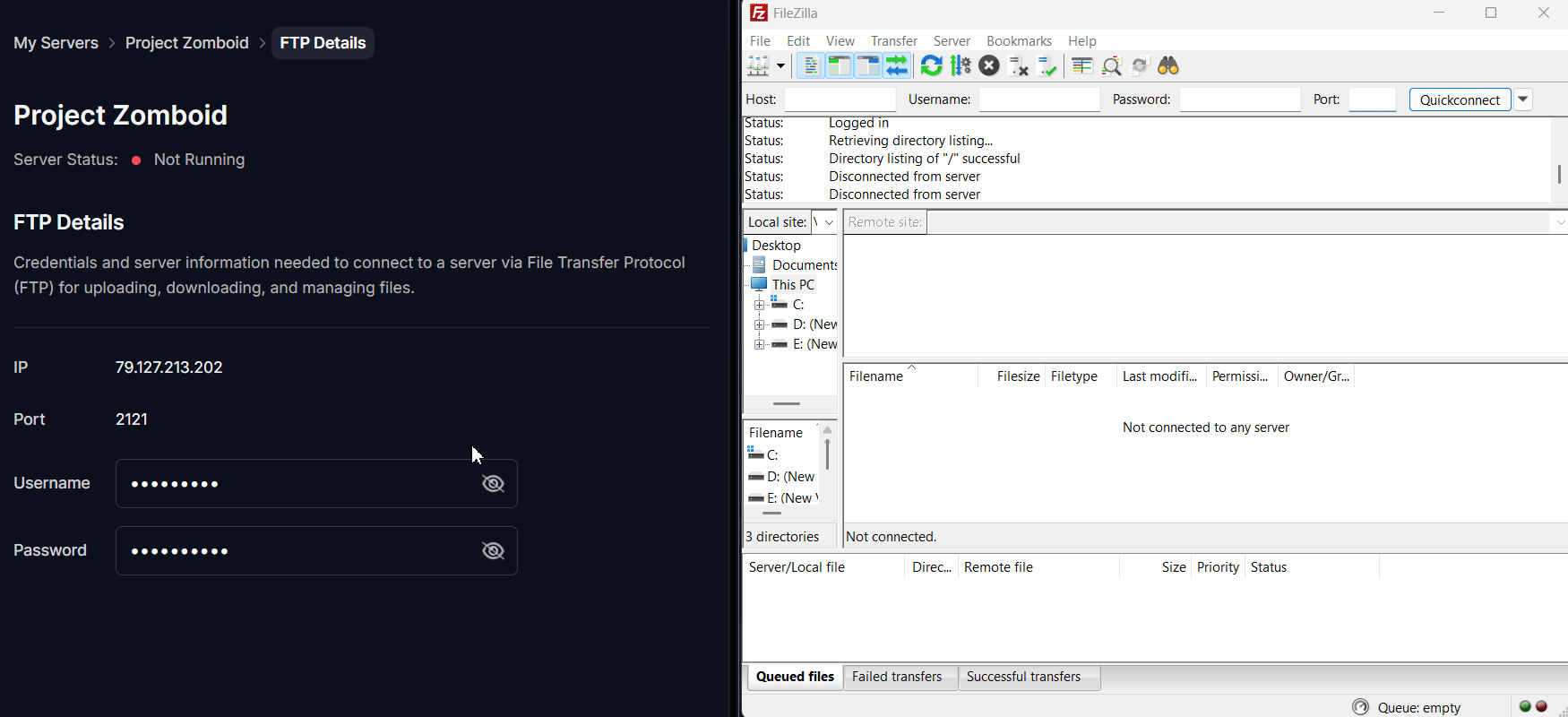This screenshot has width=1568, height=717.
Task: Expand the D: drive tree node
Action: point(759,324)
